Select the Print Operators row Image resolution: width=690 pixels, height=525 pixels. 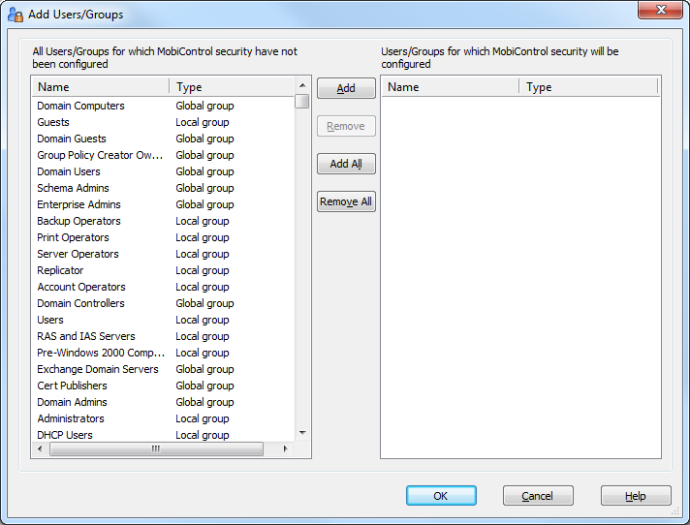pos(163,238)
